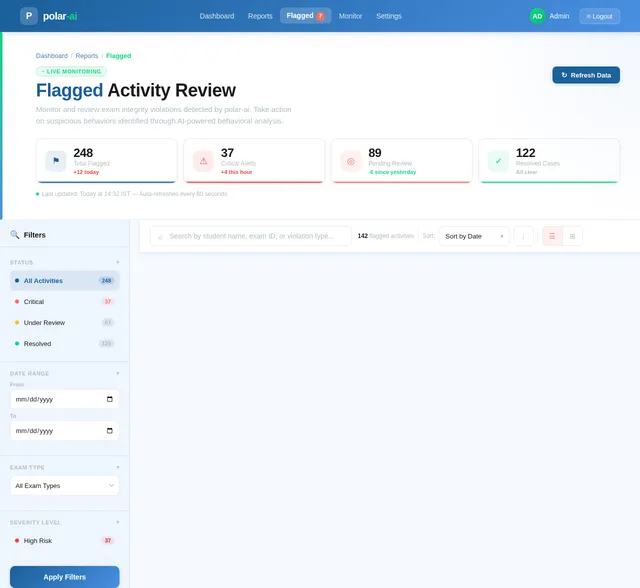Open calendar picker in From date field
This screenshot has height=588, width=640.
[x=109, y=399]
